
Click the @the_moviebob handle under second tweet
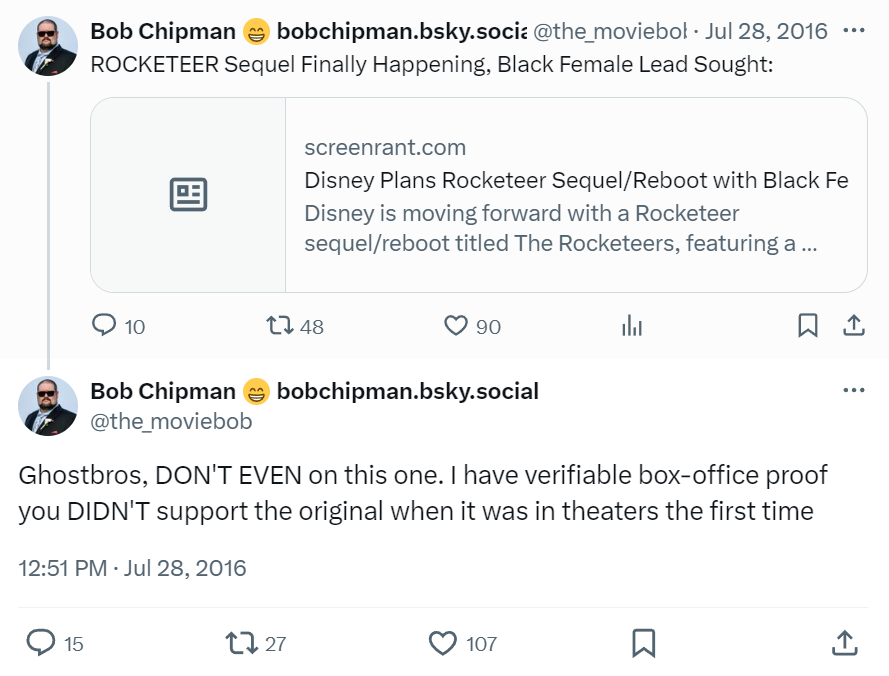(171, 422)
